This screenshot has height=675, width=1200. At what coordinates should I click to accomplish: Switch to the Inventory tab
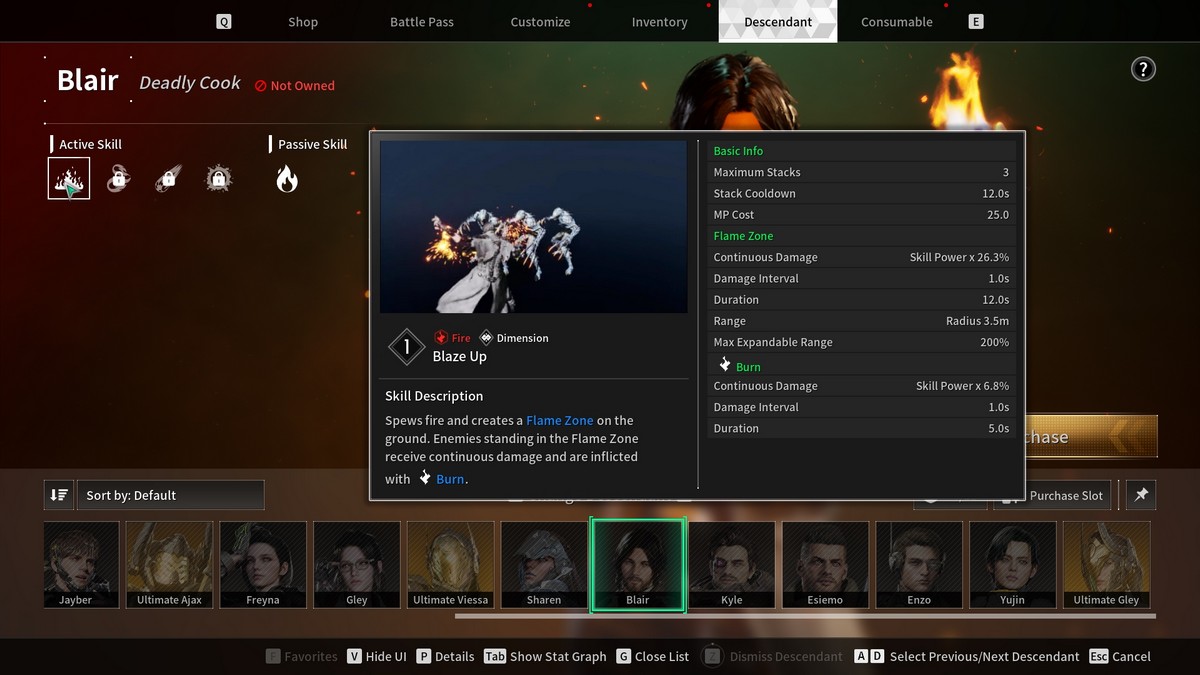(x=659, y=20)
